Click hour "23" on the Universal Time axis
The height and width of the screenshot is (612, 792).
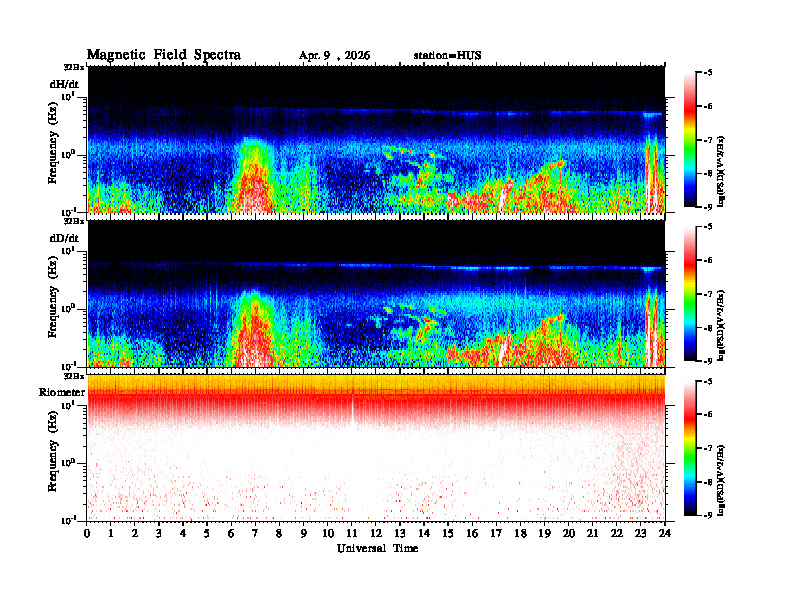[640, 533]
